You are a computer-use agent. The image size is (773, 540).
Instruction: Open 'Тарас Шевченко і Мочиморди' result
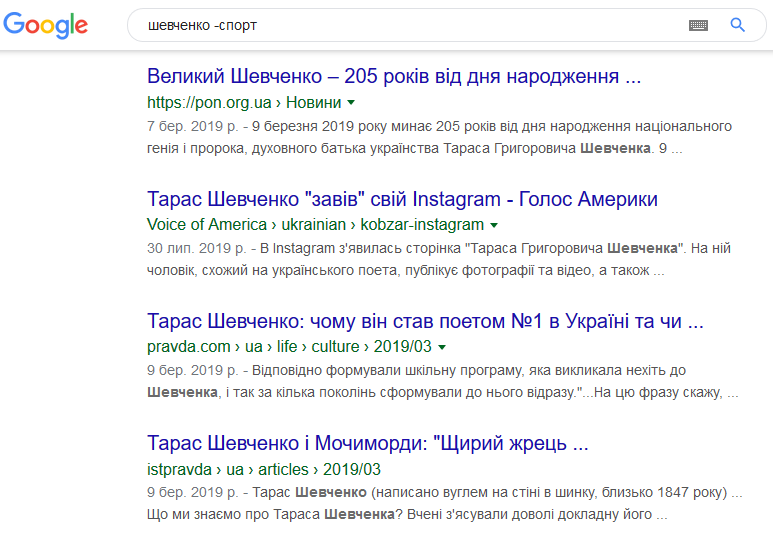[368, 443]
